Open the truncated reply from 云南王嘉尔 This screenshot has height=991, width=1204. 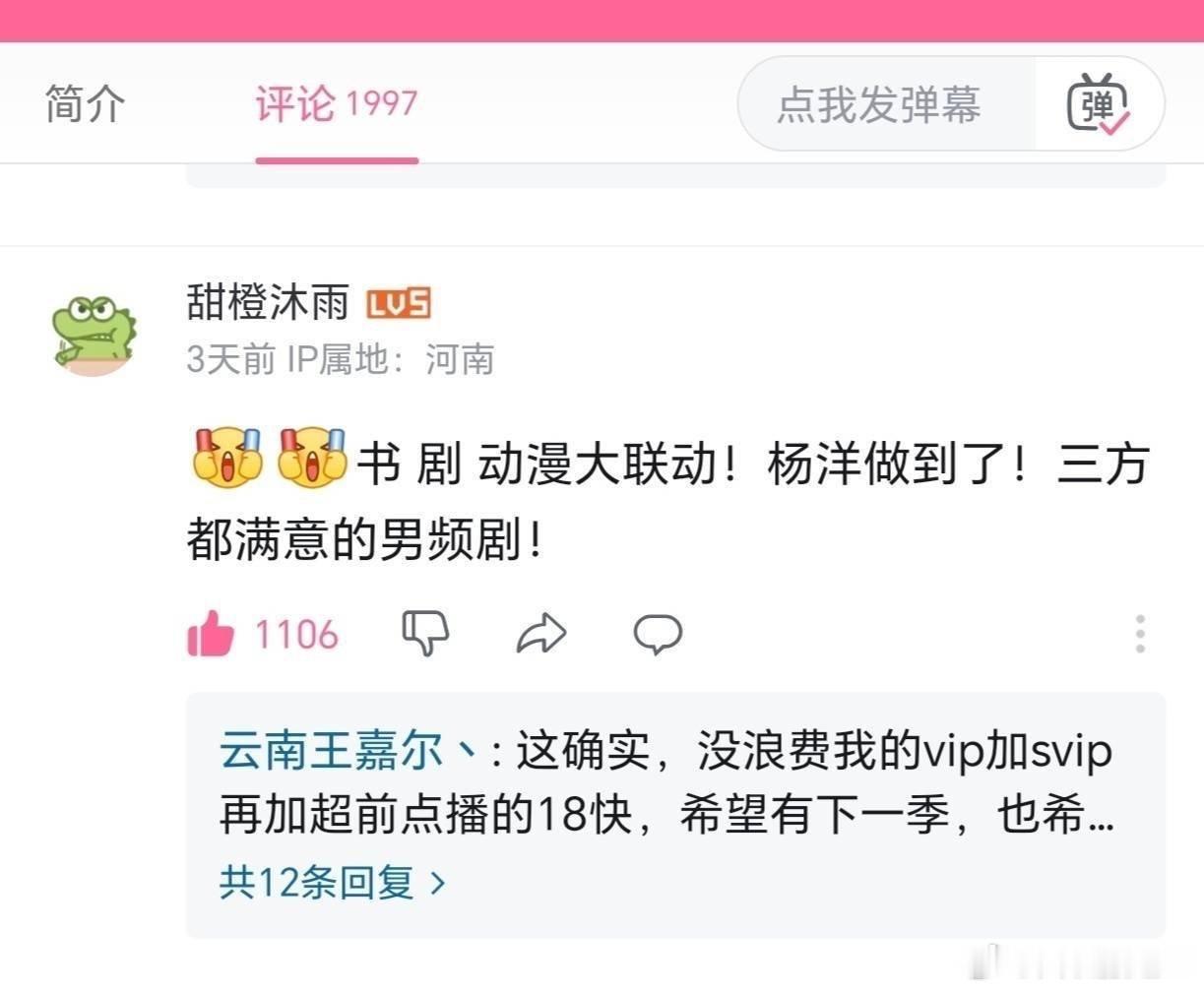tap(666, 783)
